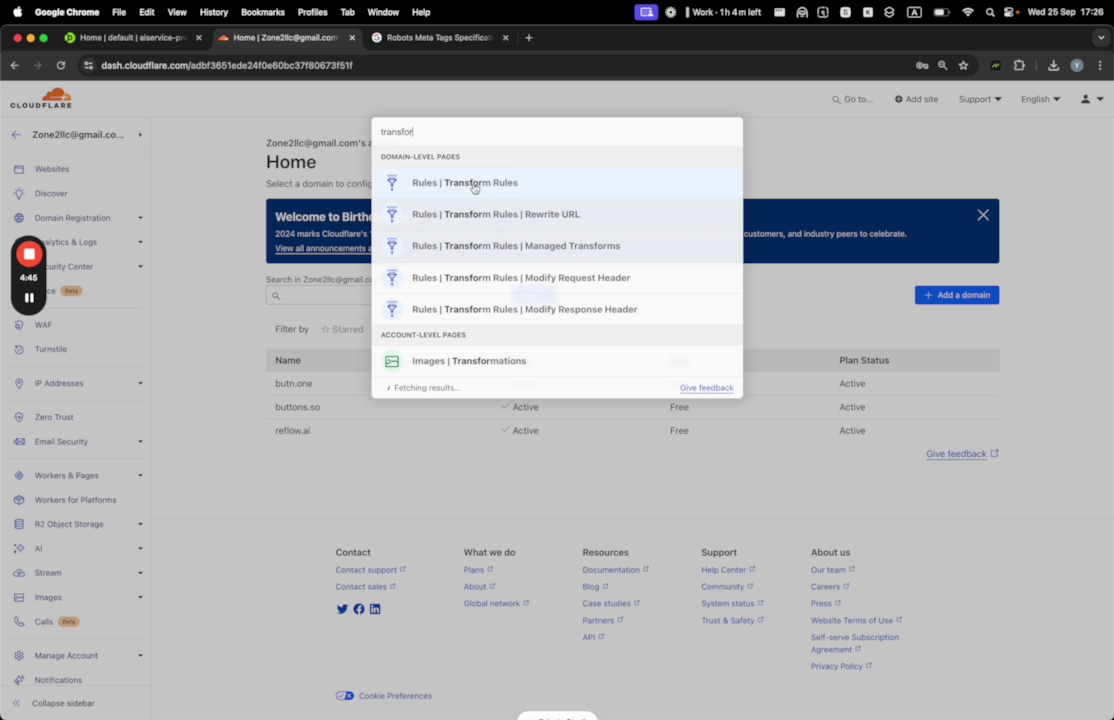Image resolution: width=1114 pixels, height=720 pixels.
Task: Open the user profile menu
Action: 1092,99
